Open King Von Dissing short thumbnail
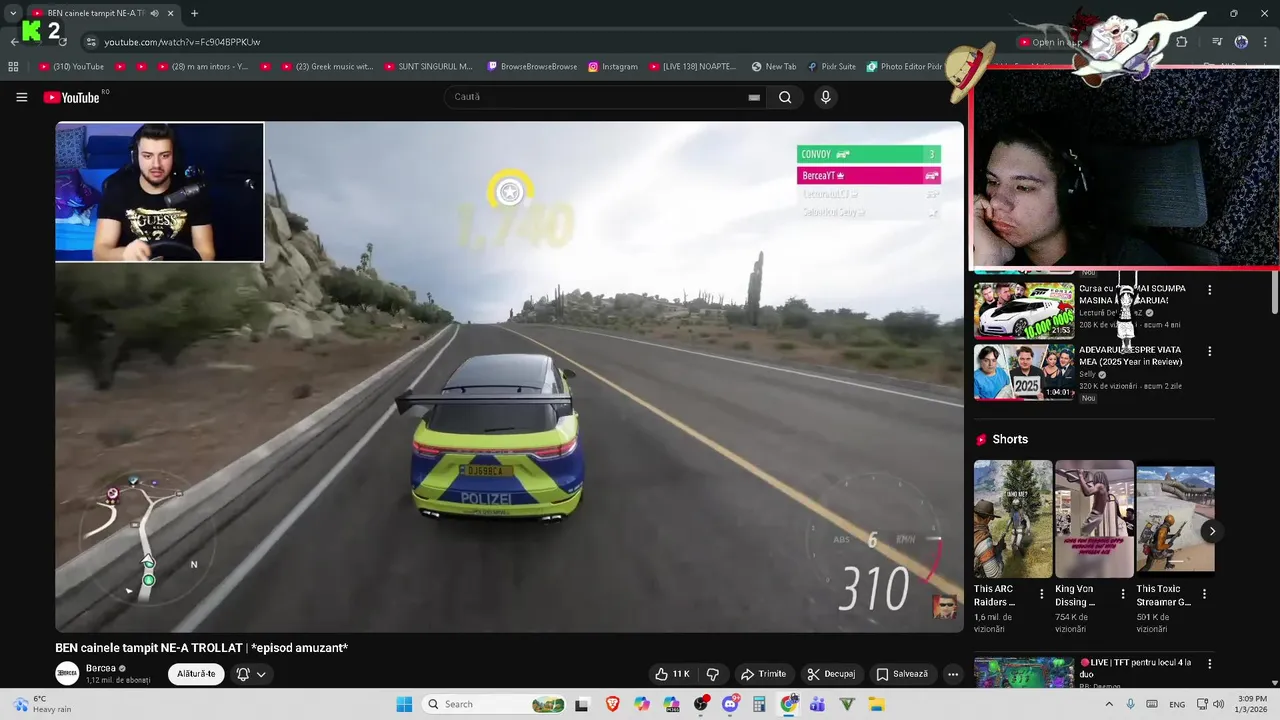 click(1094, 519)
